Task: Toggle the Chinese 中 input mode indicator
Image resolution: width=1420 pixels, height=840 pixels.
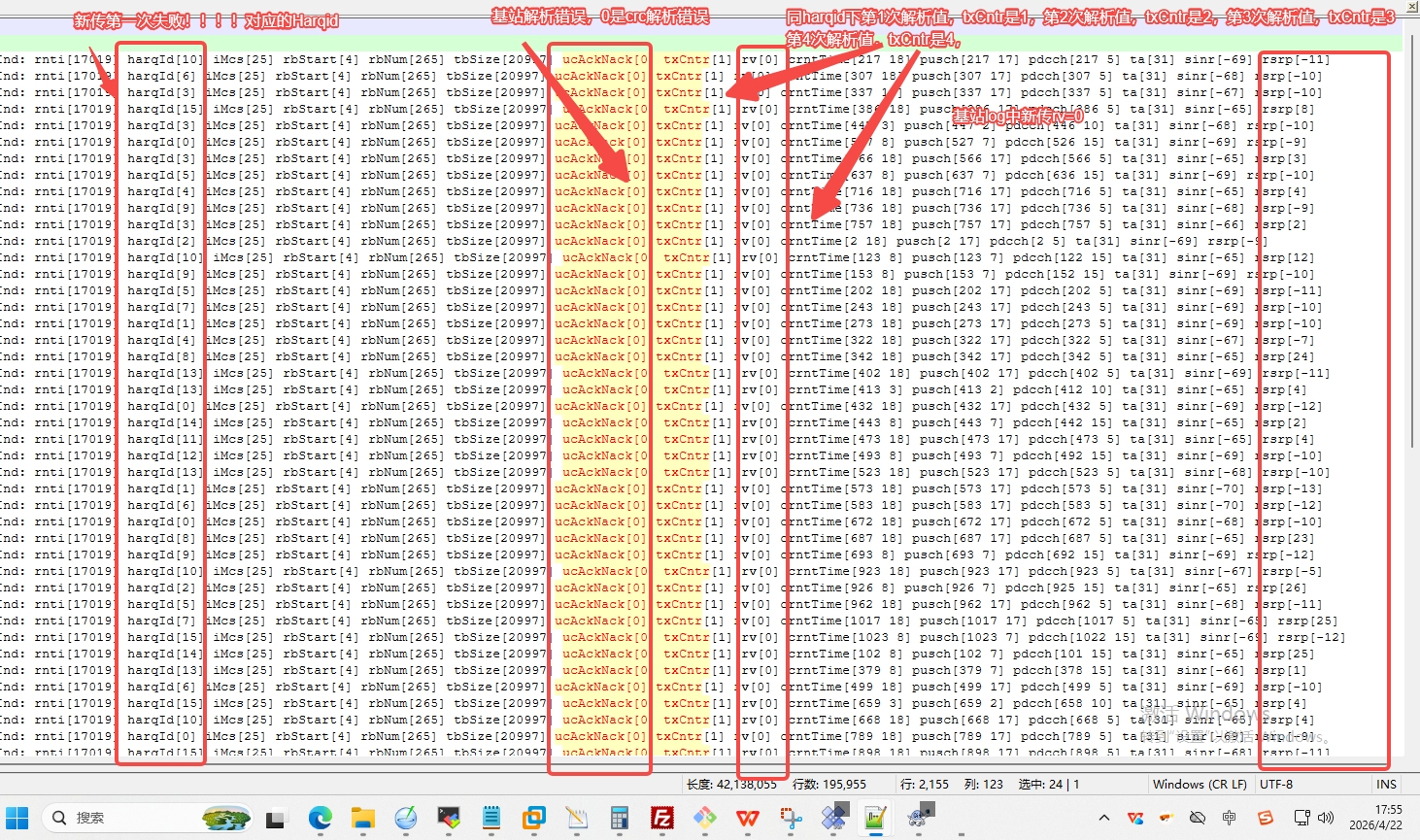Action: coord(1230,818)
